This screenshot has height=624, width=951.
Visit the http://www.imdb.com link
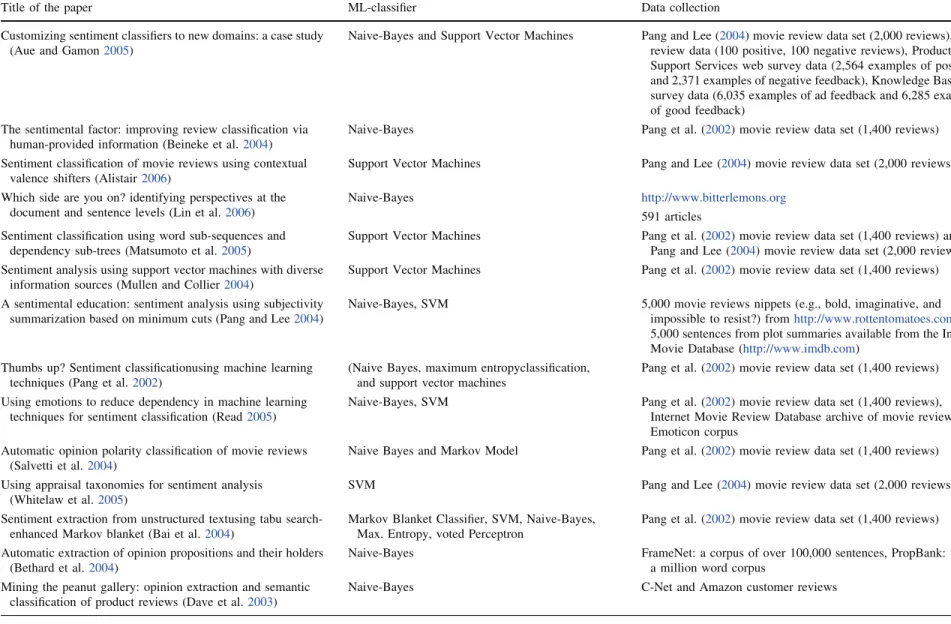799,349
